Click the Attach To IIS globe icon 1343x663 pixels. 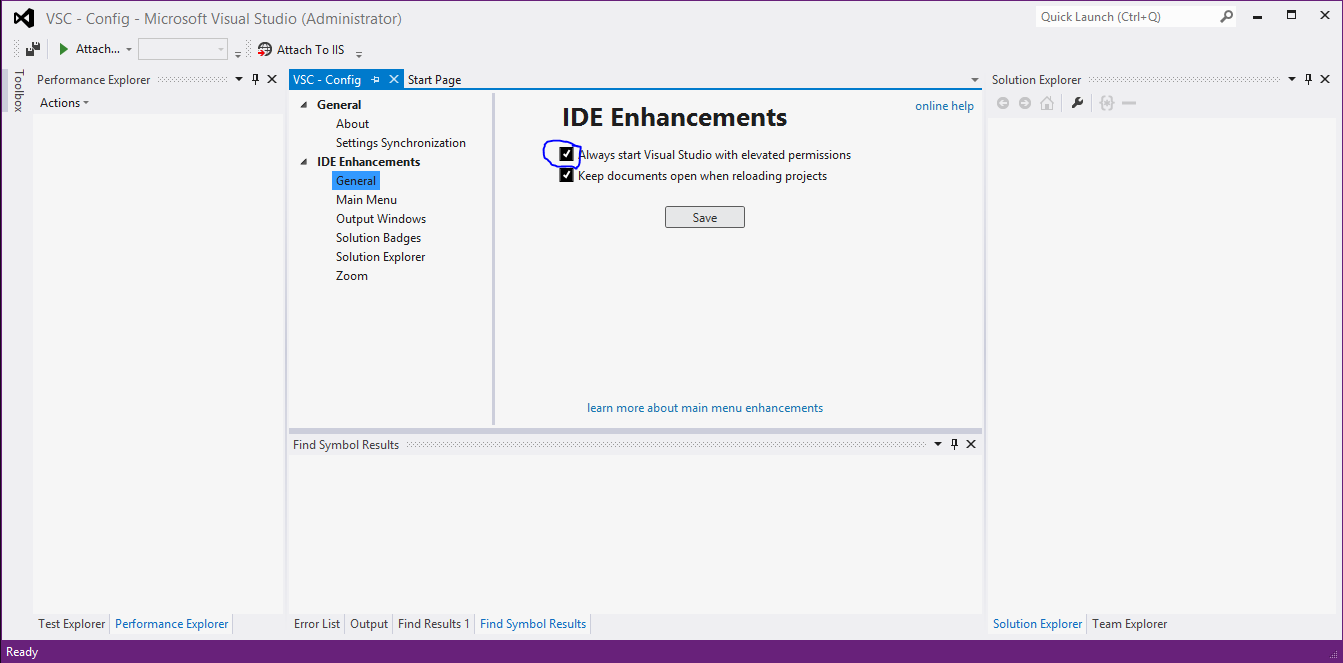click(x=265, y=49)
